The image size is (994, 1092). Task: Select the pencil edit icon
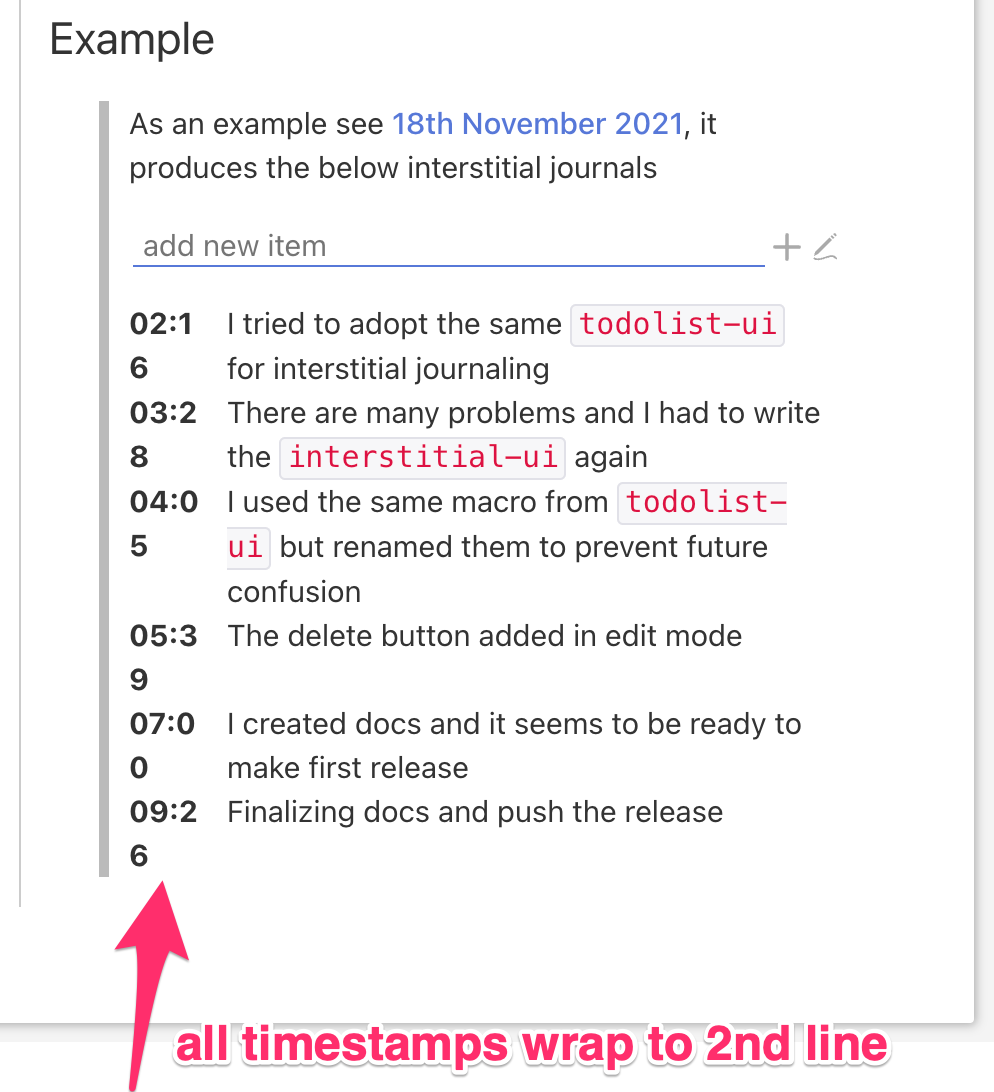coord(825,246)
